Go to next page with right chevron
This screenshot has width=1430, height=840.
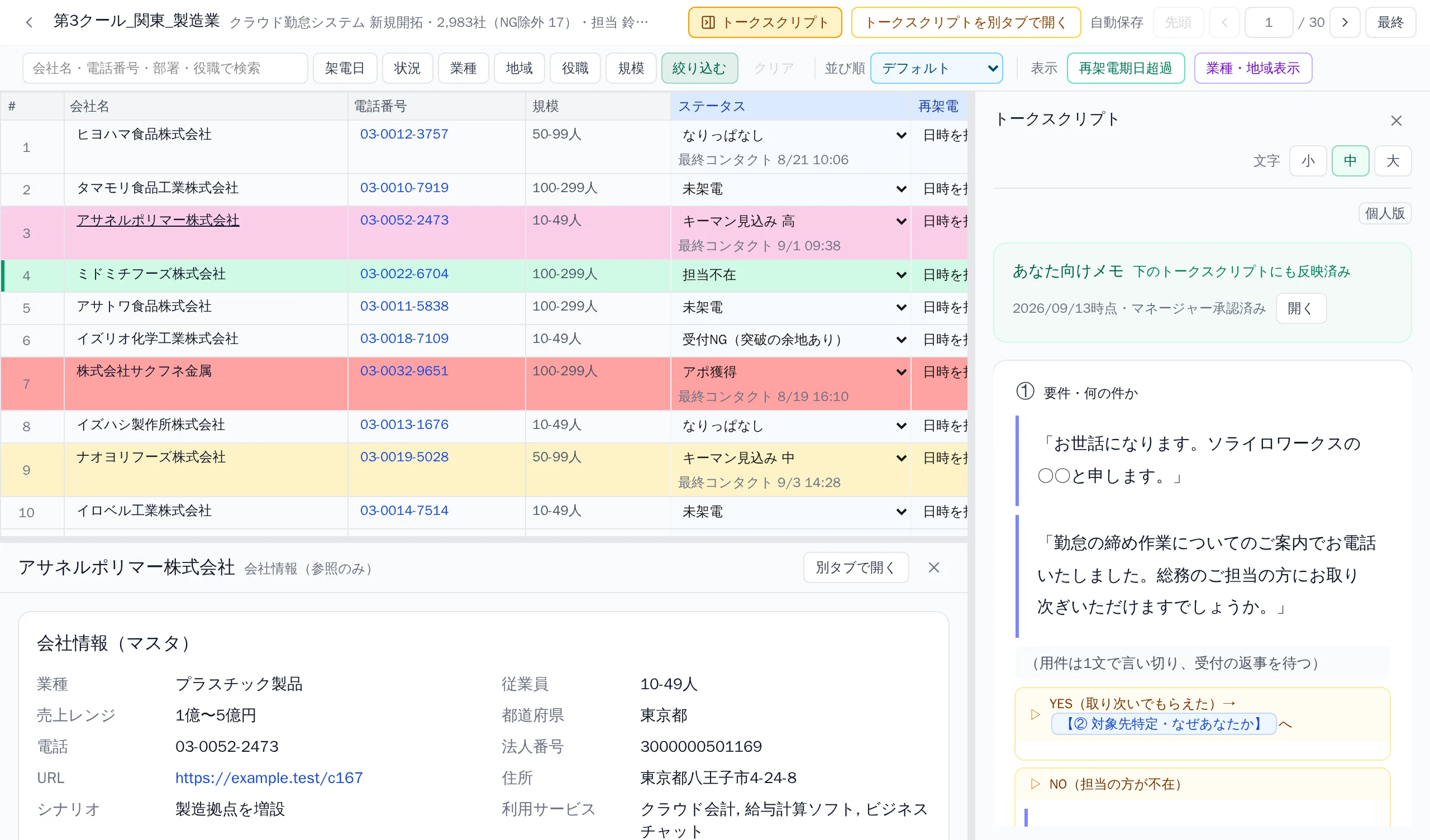[x=1345, y=22]
